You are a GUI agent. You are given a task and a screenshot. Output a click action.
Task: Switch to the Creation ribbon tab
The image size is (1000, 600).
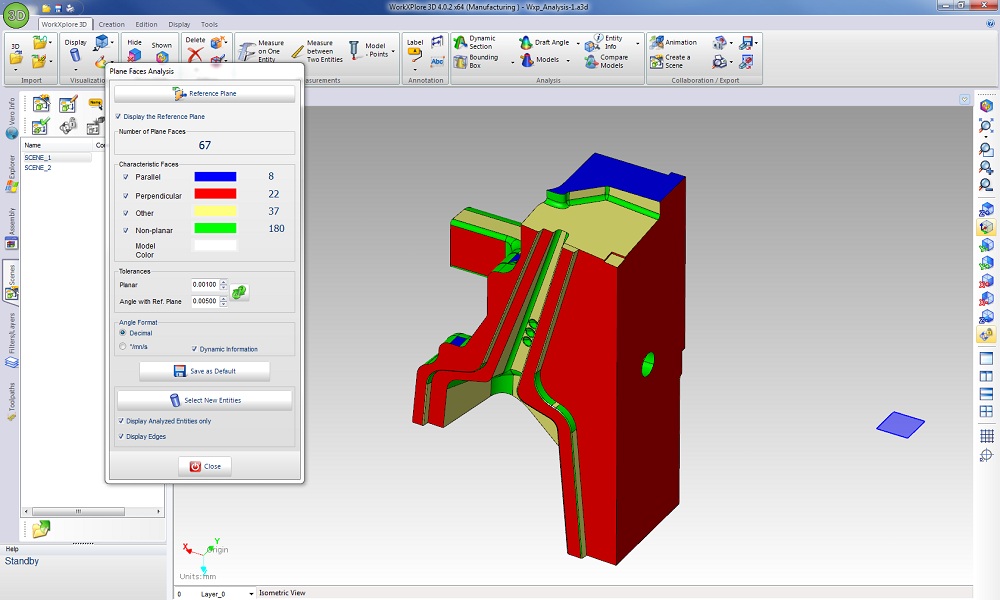coord(111,24)
